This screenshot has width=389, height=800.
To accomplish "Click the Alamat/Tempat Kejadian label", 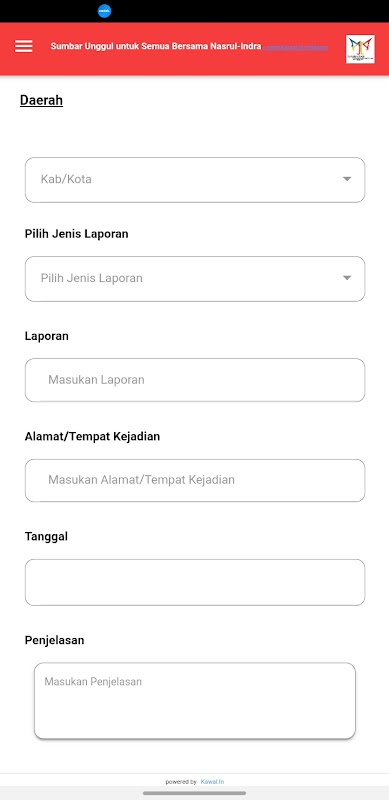I will tap(92, 436).
